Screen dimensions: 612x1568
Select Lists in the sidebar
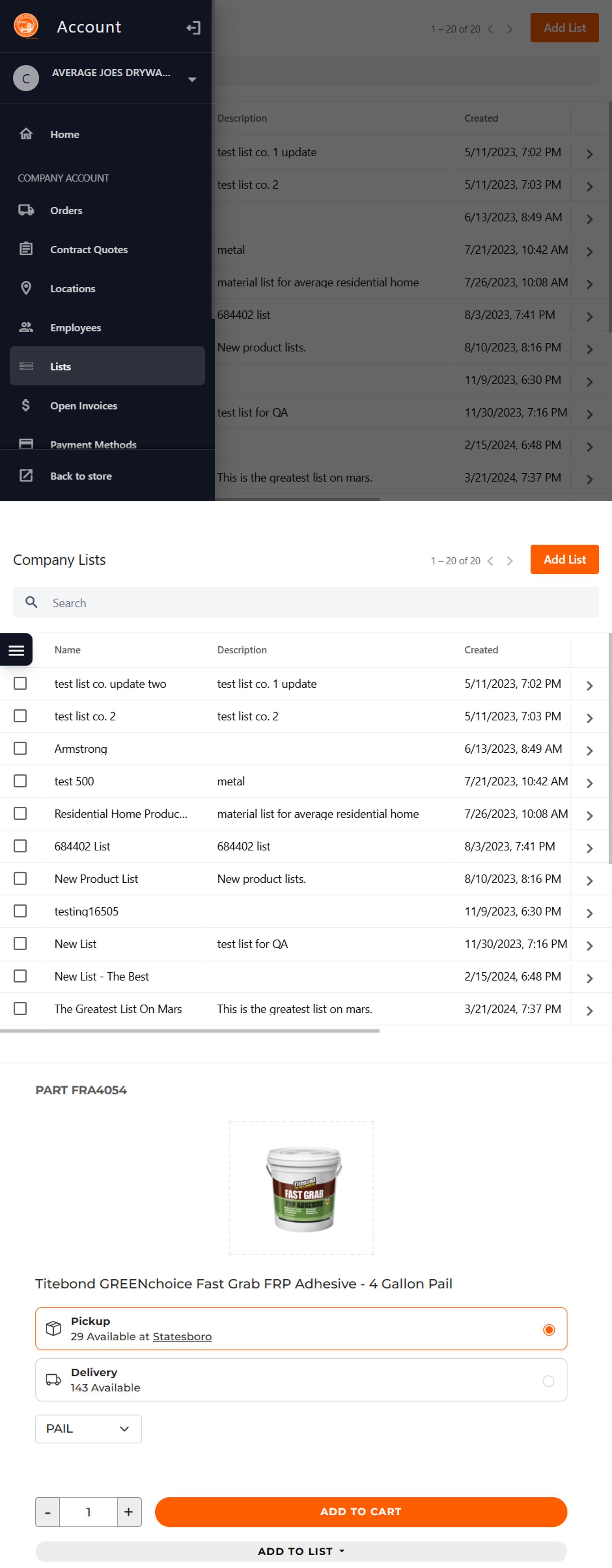(107, 366)
